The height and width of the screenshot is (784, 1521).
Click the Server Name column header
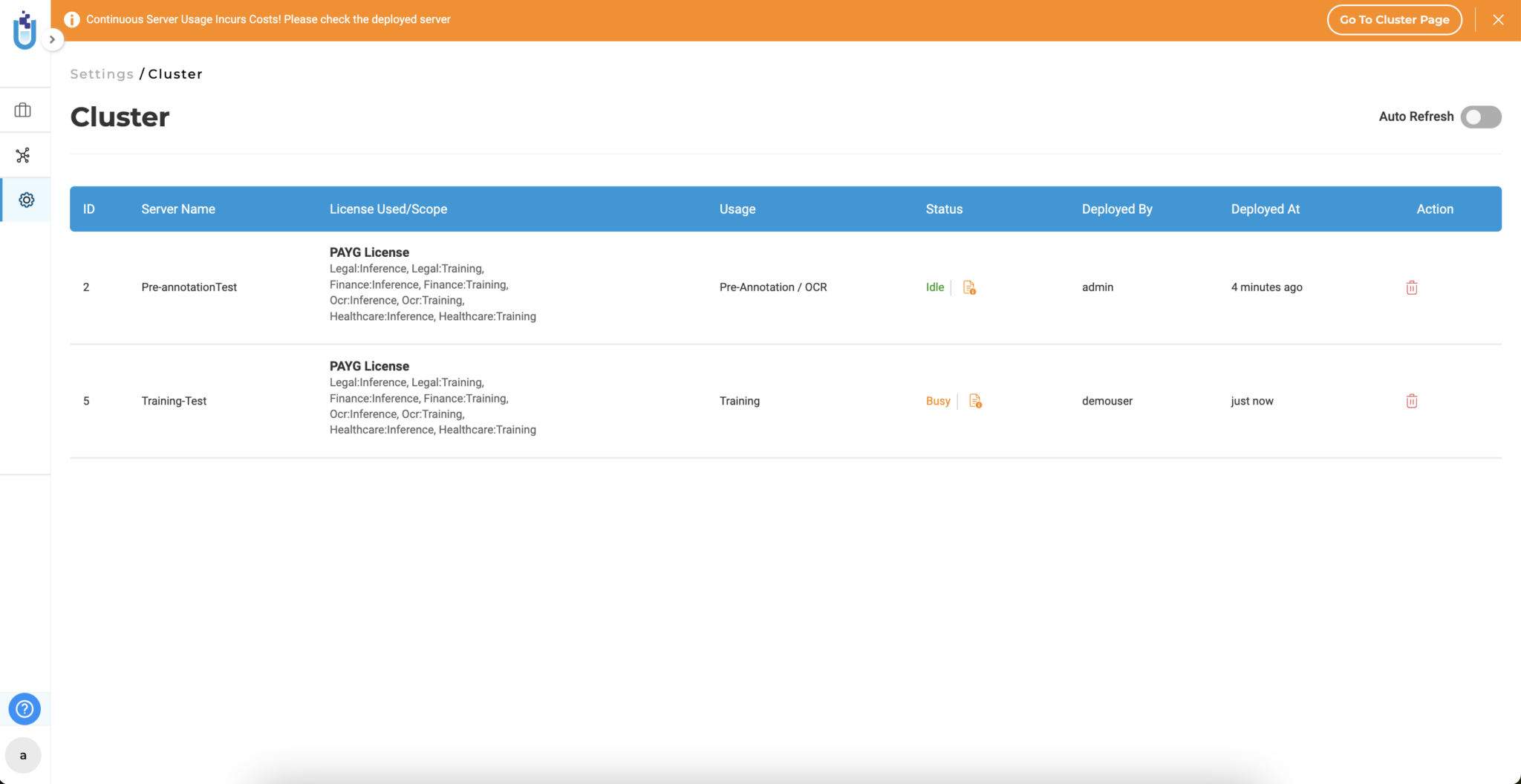click(178, 209)
